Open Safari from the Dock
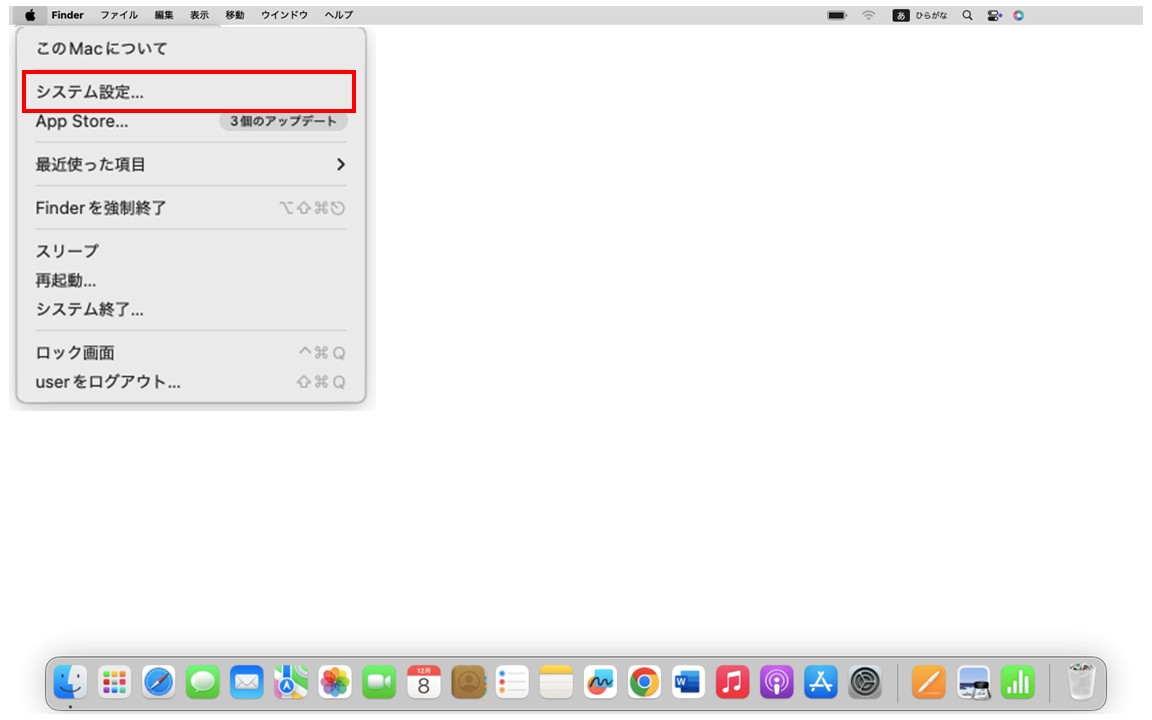Viewport: 1152px width, 720px height. (158, 684)
